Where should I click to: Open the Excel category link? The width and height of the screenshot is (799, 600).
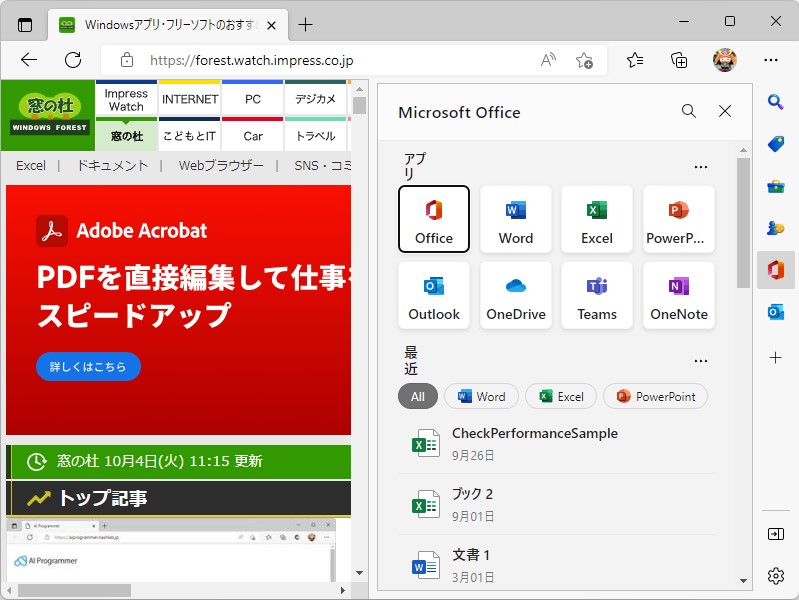point(31,166)
